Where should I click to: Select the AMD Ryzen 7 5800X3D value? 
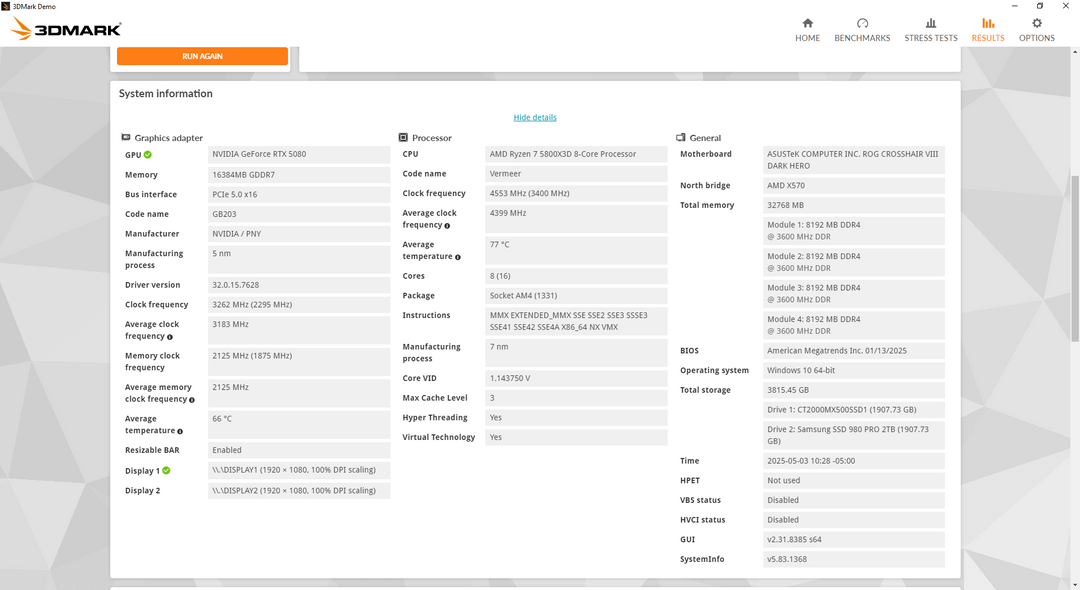tap(576, 154)
